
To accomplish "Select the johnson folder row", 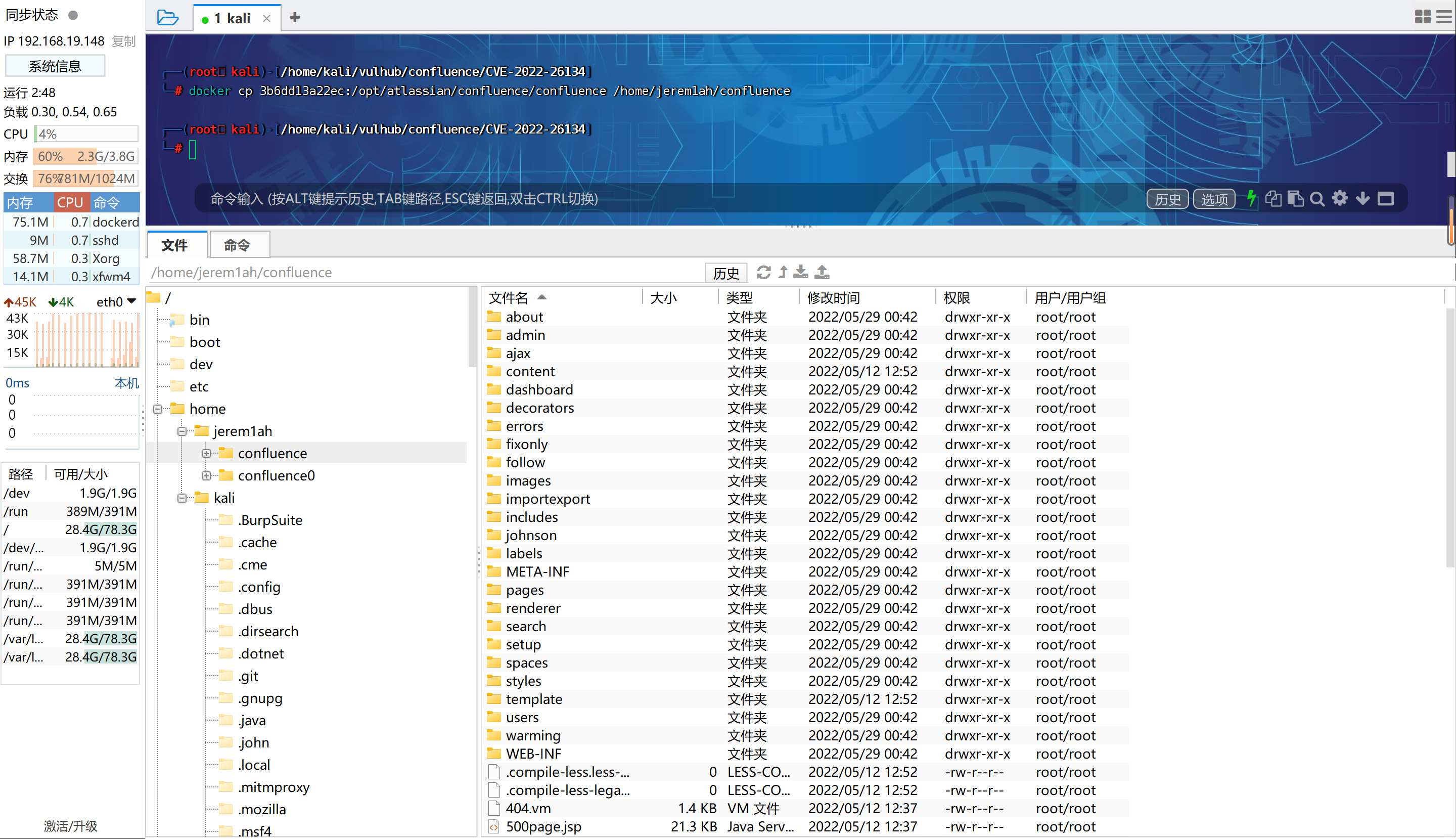I will coord(805,536).
